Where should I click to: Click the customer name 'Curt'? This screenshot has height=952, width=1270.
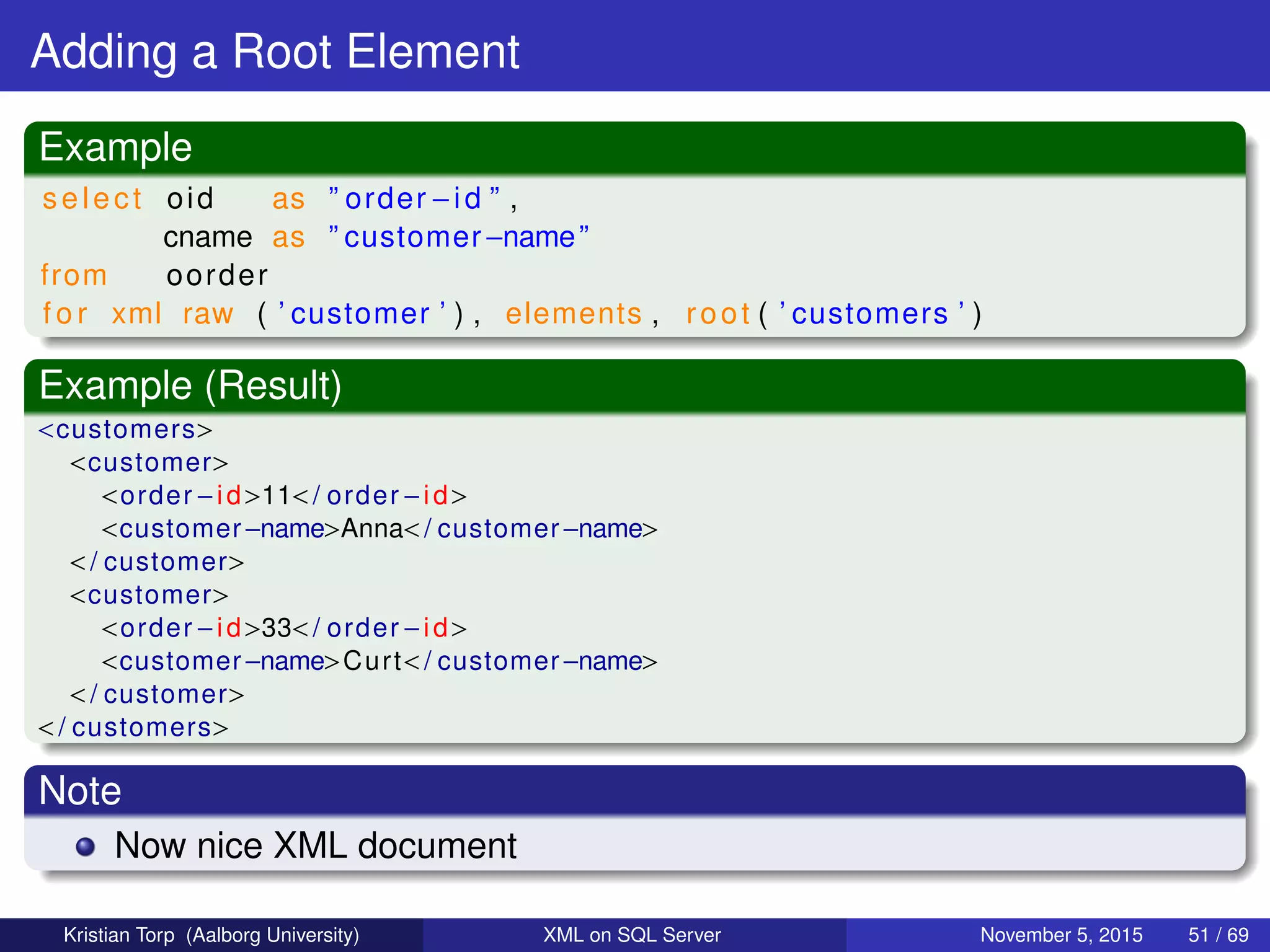372,661
